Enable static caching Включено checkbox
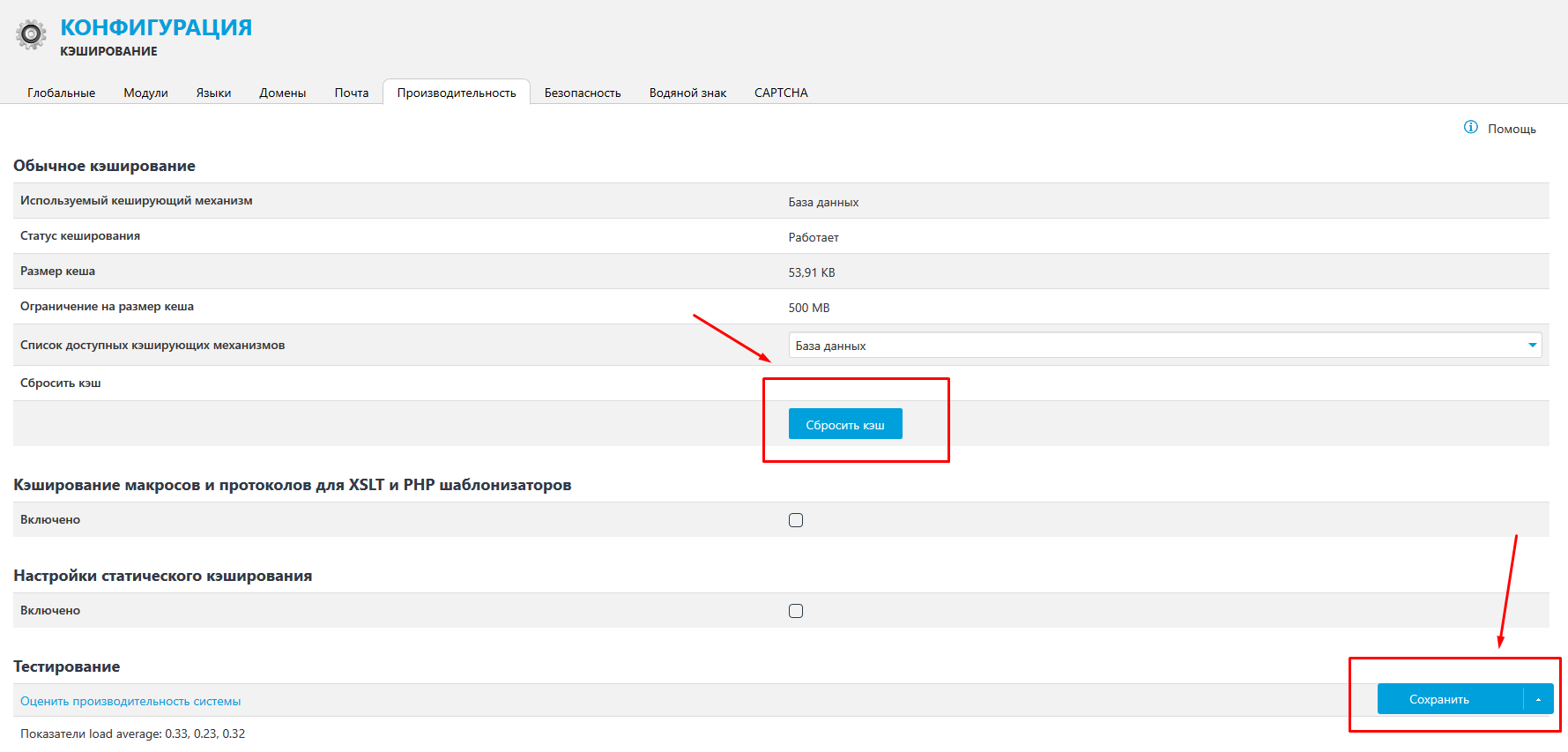 point(796,611)
